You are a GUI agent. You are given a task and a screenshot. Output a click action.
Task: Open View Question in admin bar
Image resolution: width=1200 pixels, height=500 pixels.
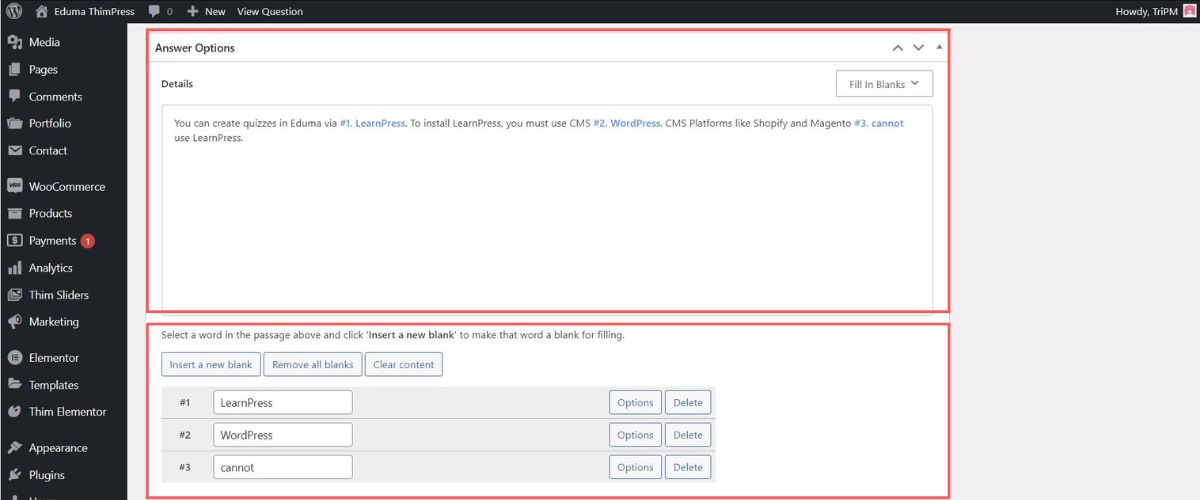270,11
